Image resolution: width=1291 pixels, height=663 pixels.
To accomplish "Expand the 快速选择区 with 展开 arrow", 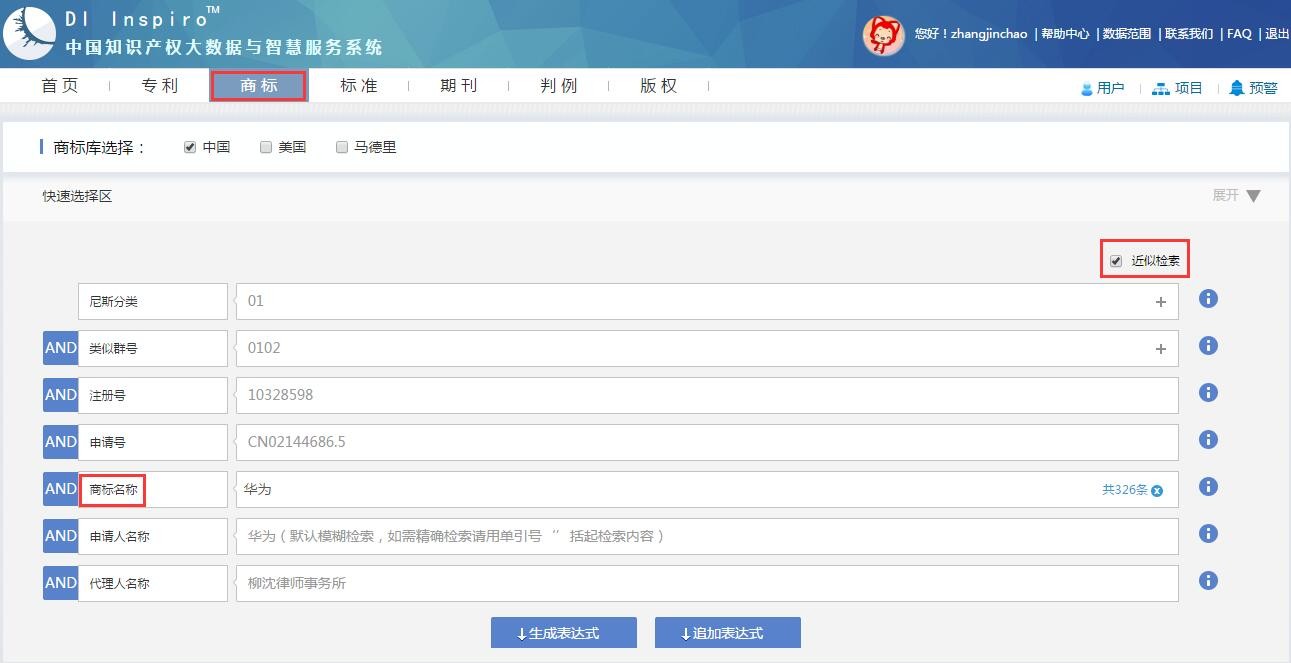I will point(1253,196).
